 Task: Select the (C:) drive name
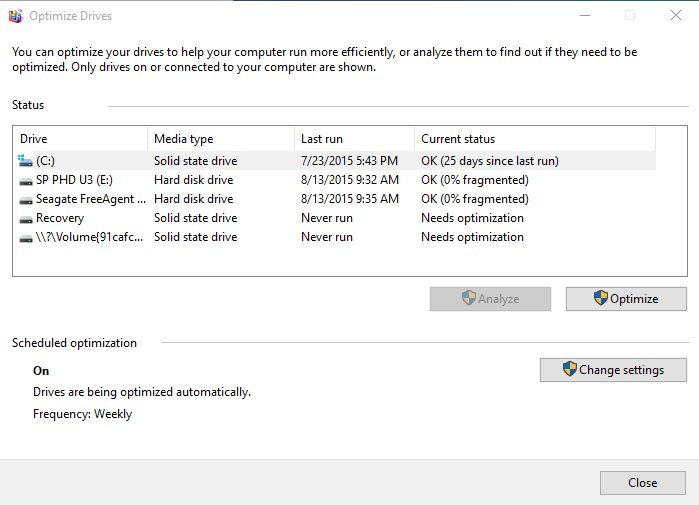45,161
